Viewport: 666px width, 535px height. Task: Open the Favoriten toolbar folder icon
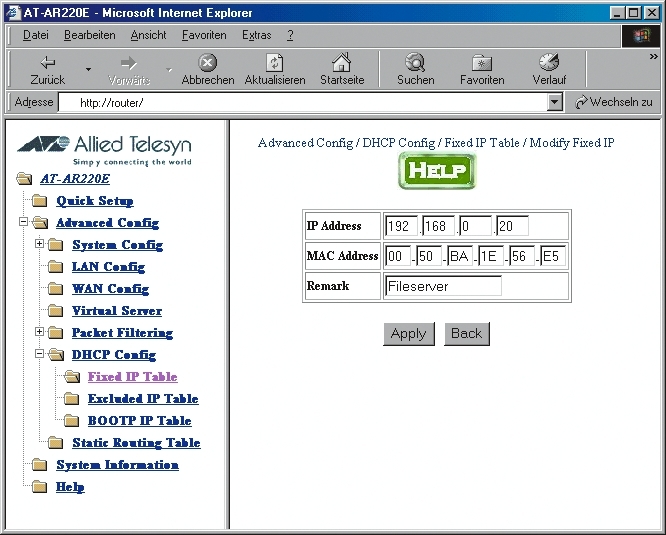[x=482, y=63]
